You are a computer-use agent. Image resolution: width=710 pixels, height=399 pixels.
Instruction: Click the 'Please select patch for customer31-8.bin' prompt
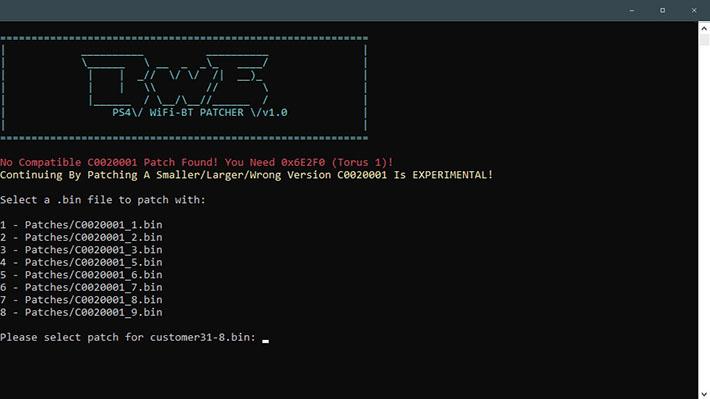[128, 337]
